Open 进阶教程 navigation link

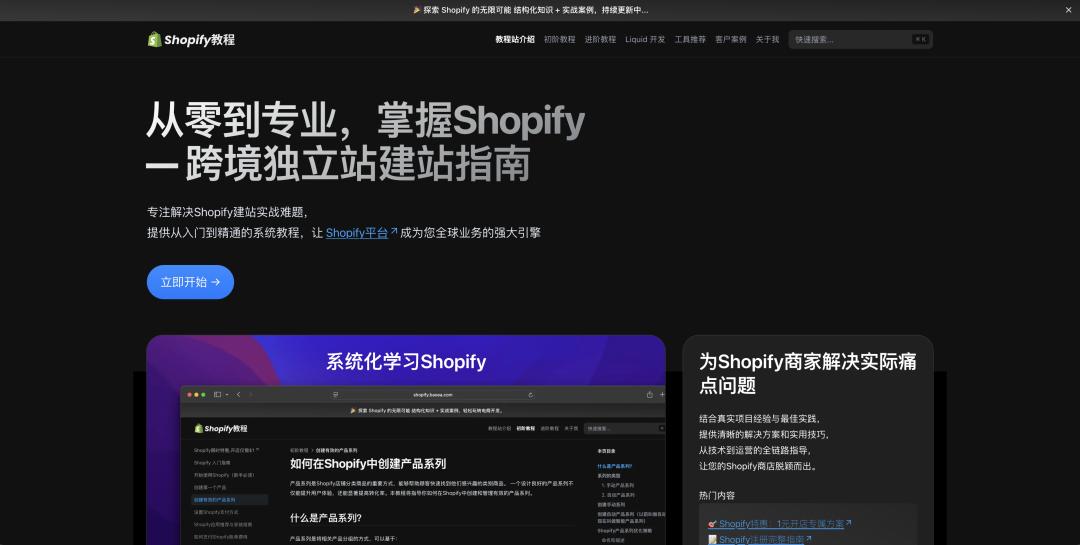(600, 39)
